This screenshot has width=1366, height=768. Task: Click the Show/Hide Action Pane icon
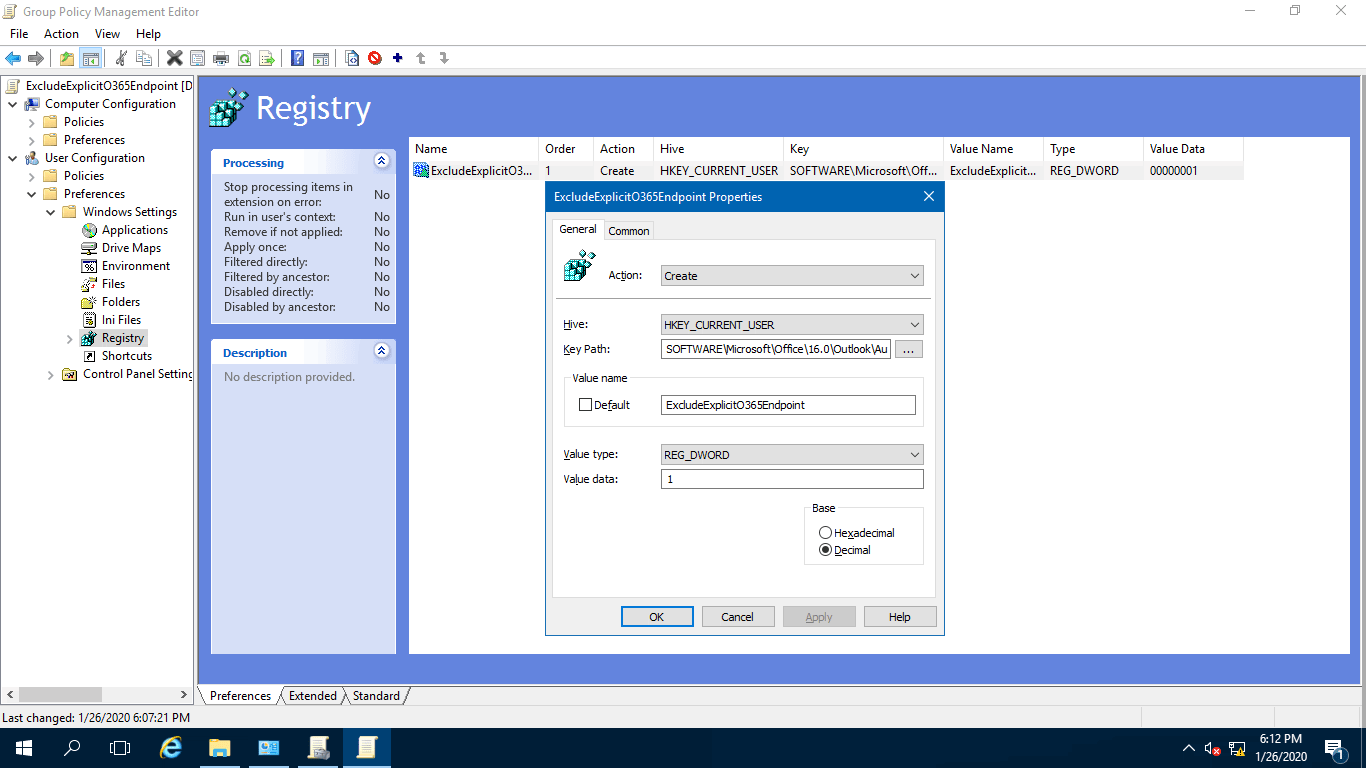tap(321, 58)
